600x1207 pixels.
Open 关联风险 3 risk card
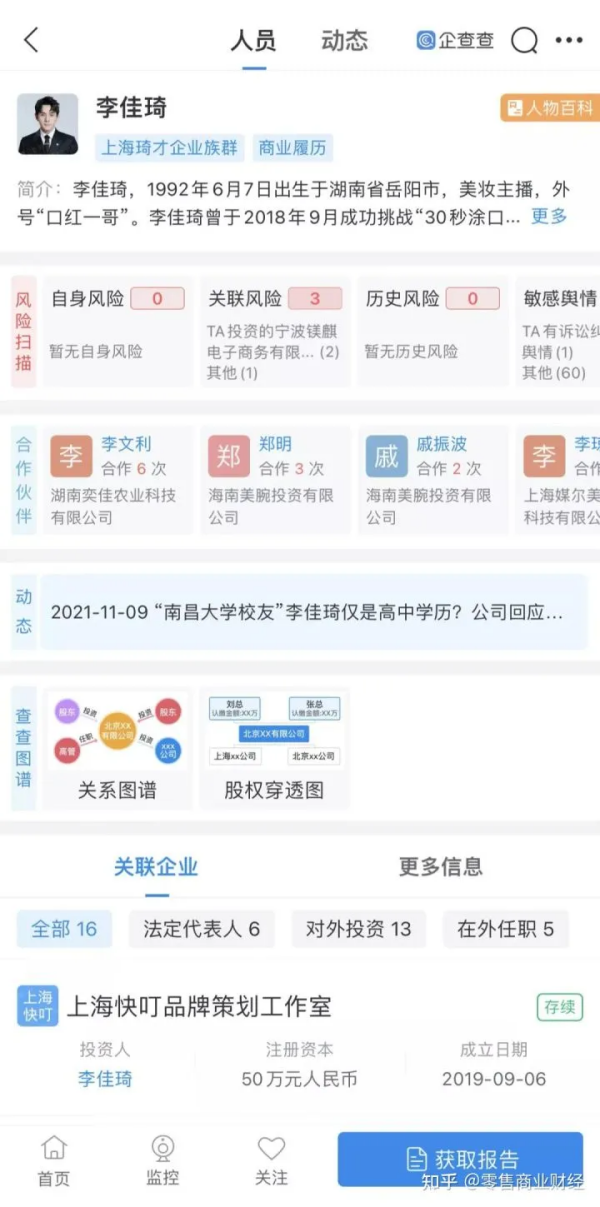pyautogui.click(x=275, y=331)
